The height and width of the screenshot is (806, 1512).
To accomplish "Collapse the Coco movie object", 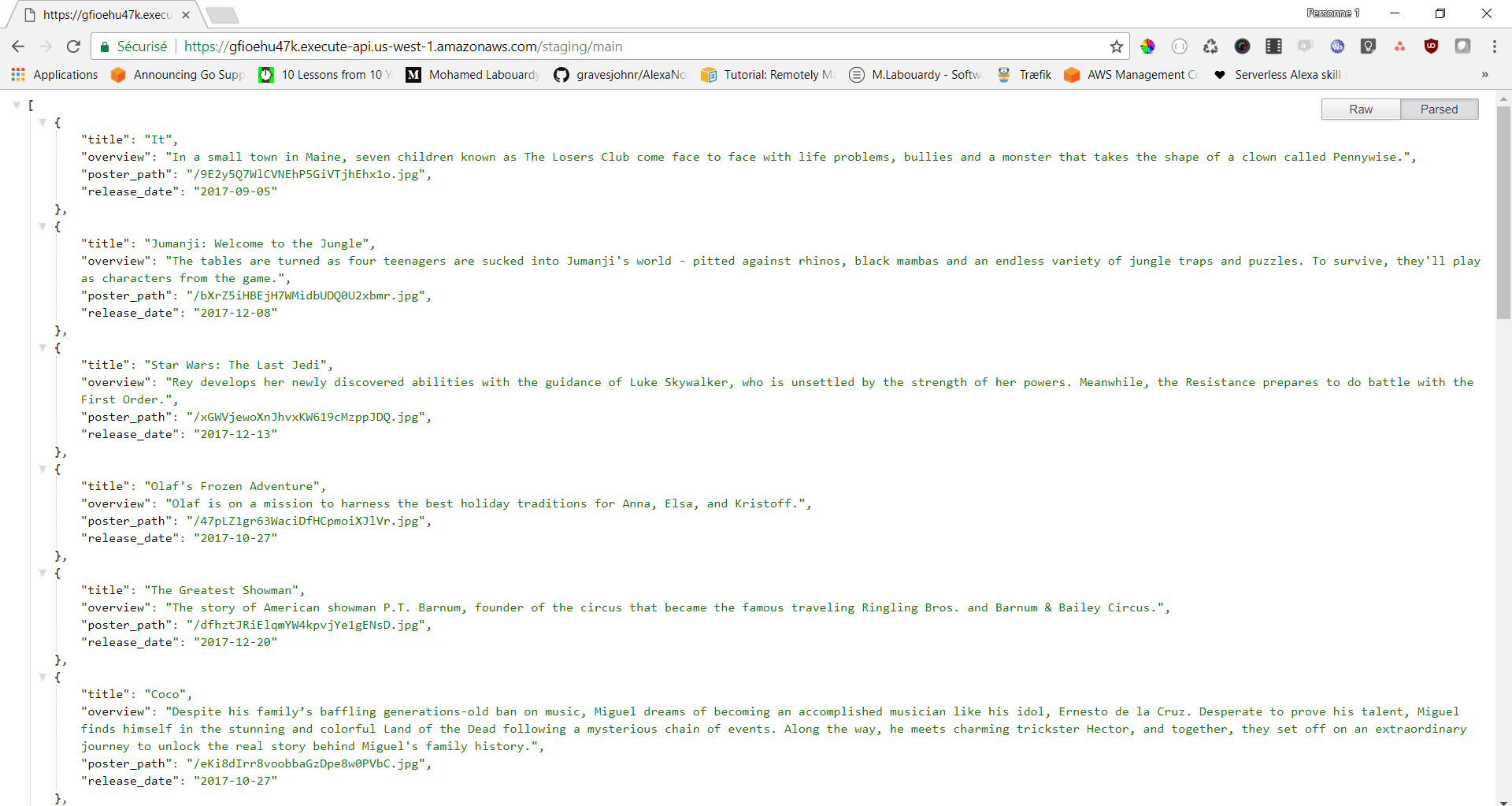I will [43, 677].
